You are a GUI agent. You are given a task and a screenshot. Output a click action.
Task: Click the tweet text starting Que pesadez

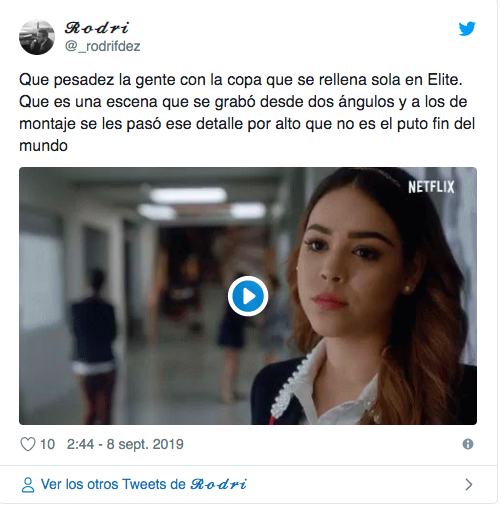tap(247, 113)
